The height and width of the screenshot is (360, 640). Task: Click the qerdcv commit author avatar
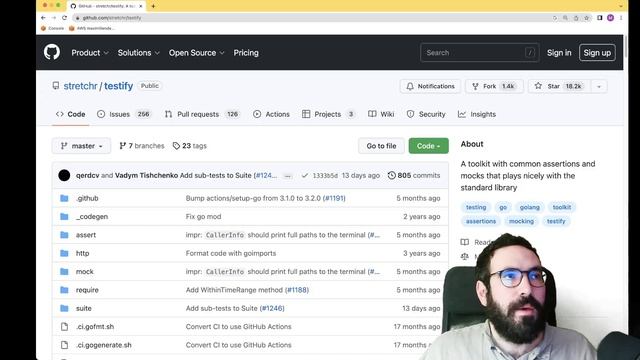coord(64,175)
